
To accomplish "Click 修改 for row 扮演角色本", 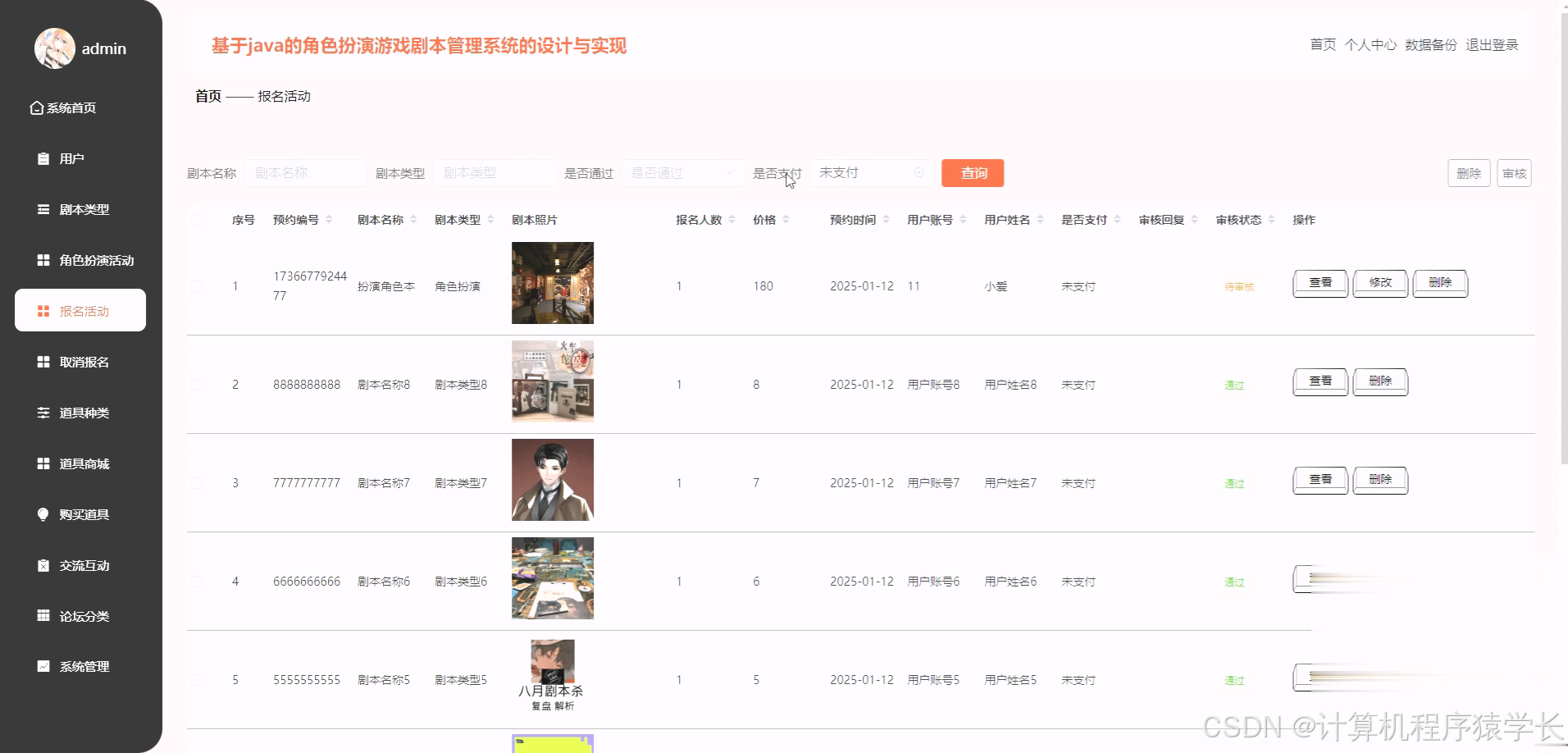I will (x=1380, y=283).
